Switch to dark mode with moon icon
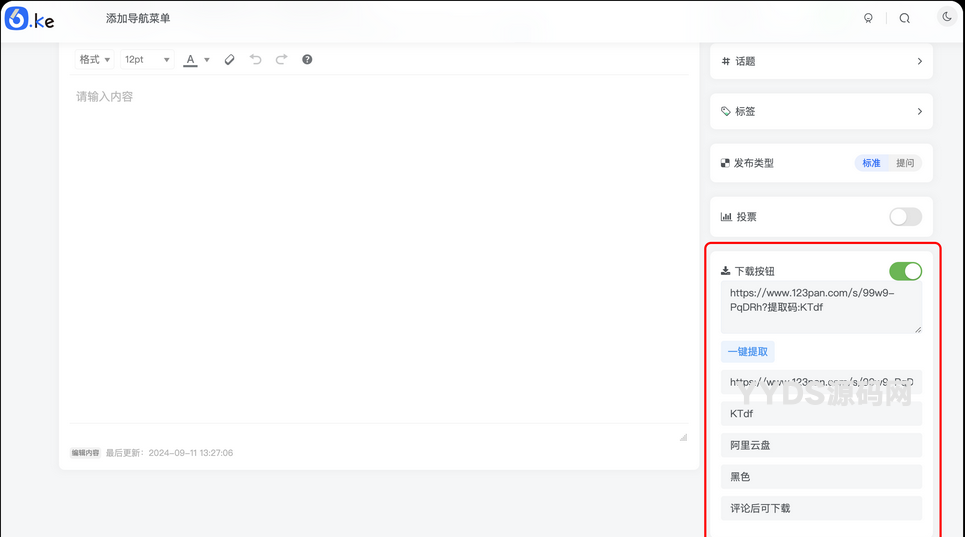The width and height of the screenshot is (965, 537). [x=946, y=17]
